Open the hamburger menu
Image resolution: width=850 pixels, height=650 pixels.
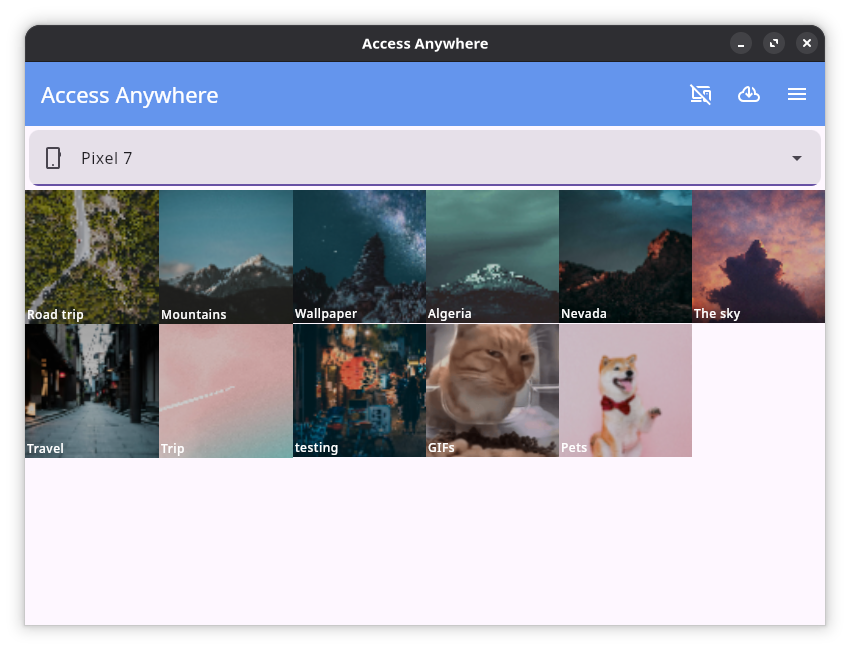[797, 94]
